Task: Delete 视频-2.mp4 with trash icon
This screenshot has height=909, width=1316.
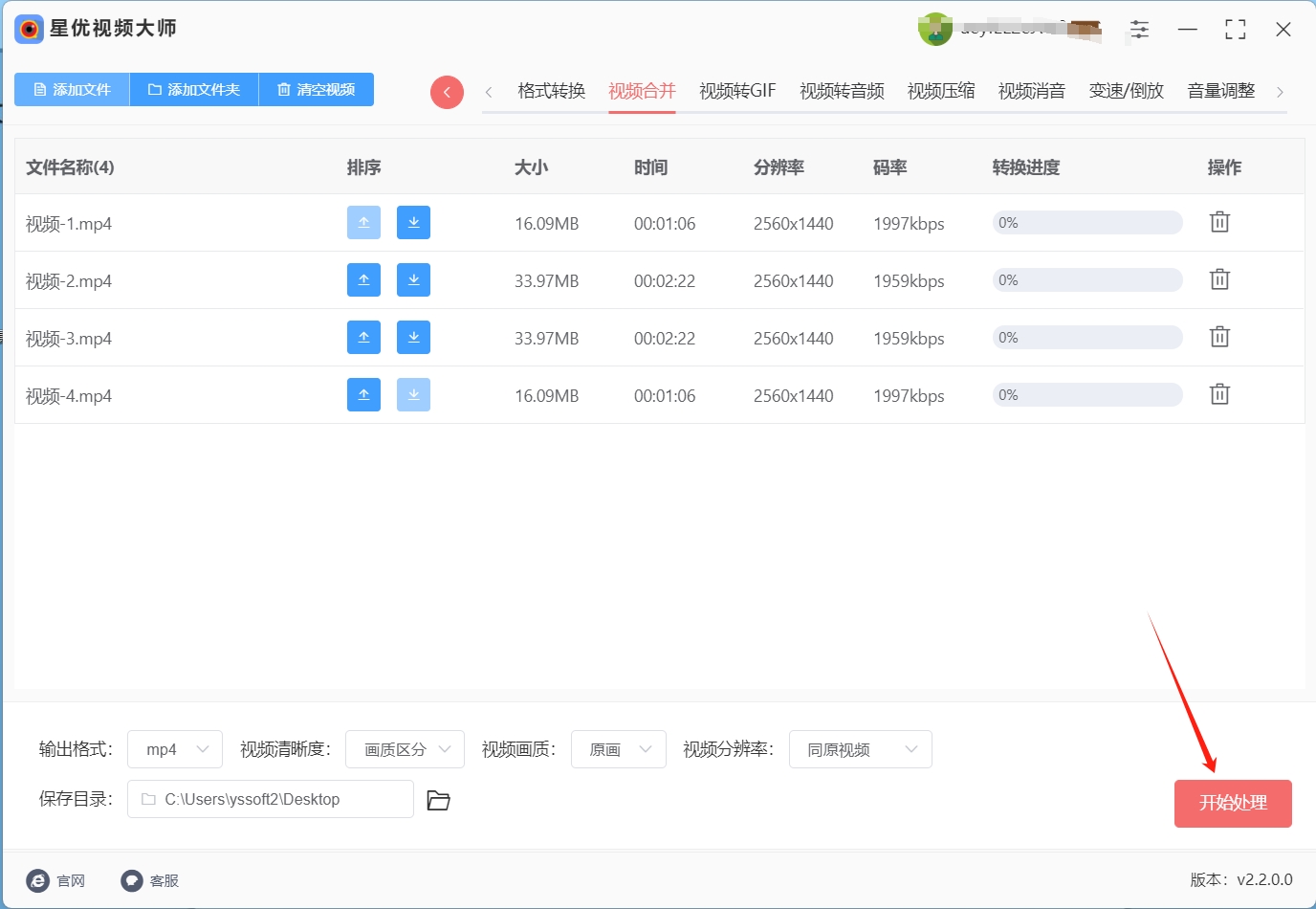Action: (x=1219, y=279)
